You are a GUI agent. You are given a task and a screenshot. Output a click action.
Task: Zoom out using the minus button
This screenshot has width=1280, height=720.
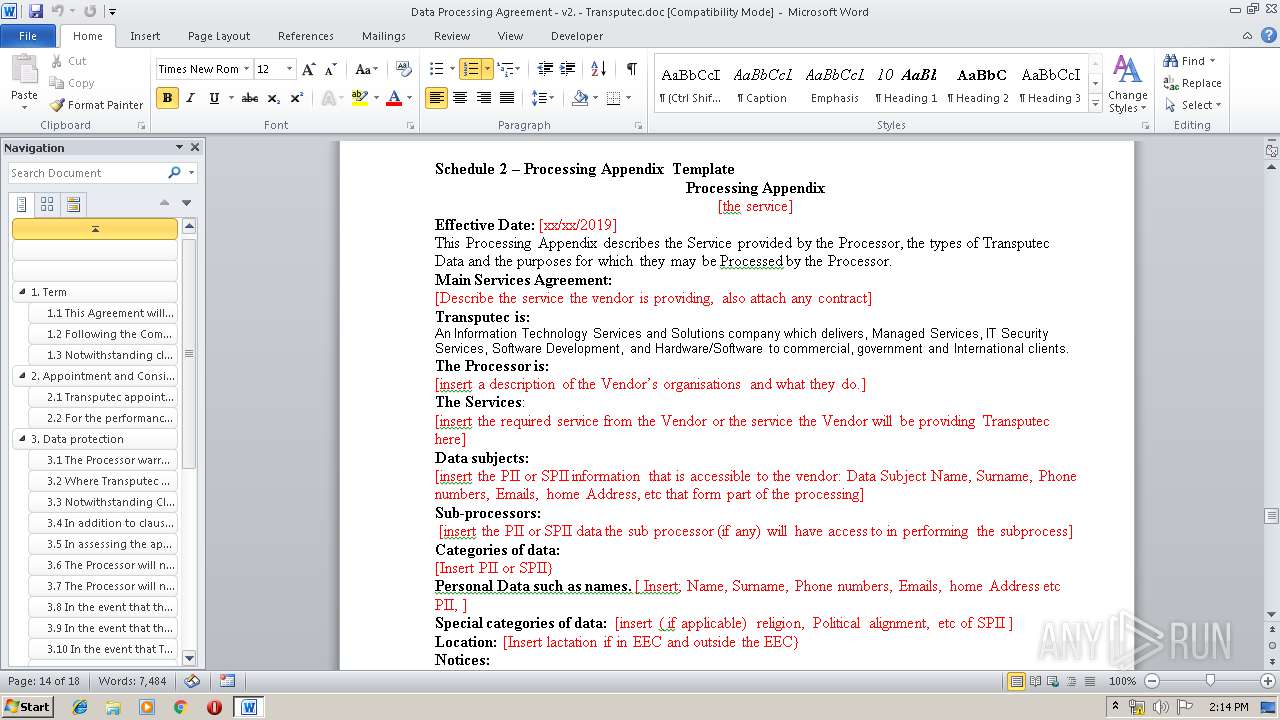tap(1152, 681)
